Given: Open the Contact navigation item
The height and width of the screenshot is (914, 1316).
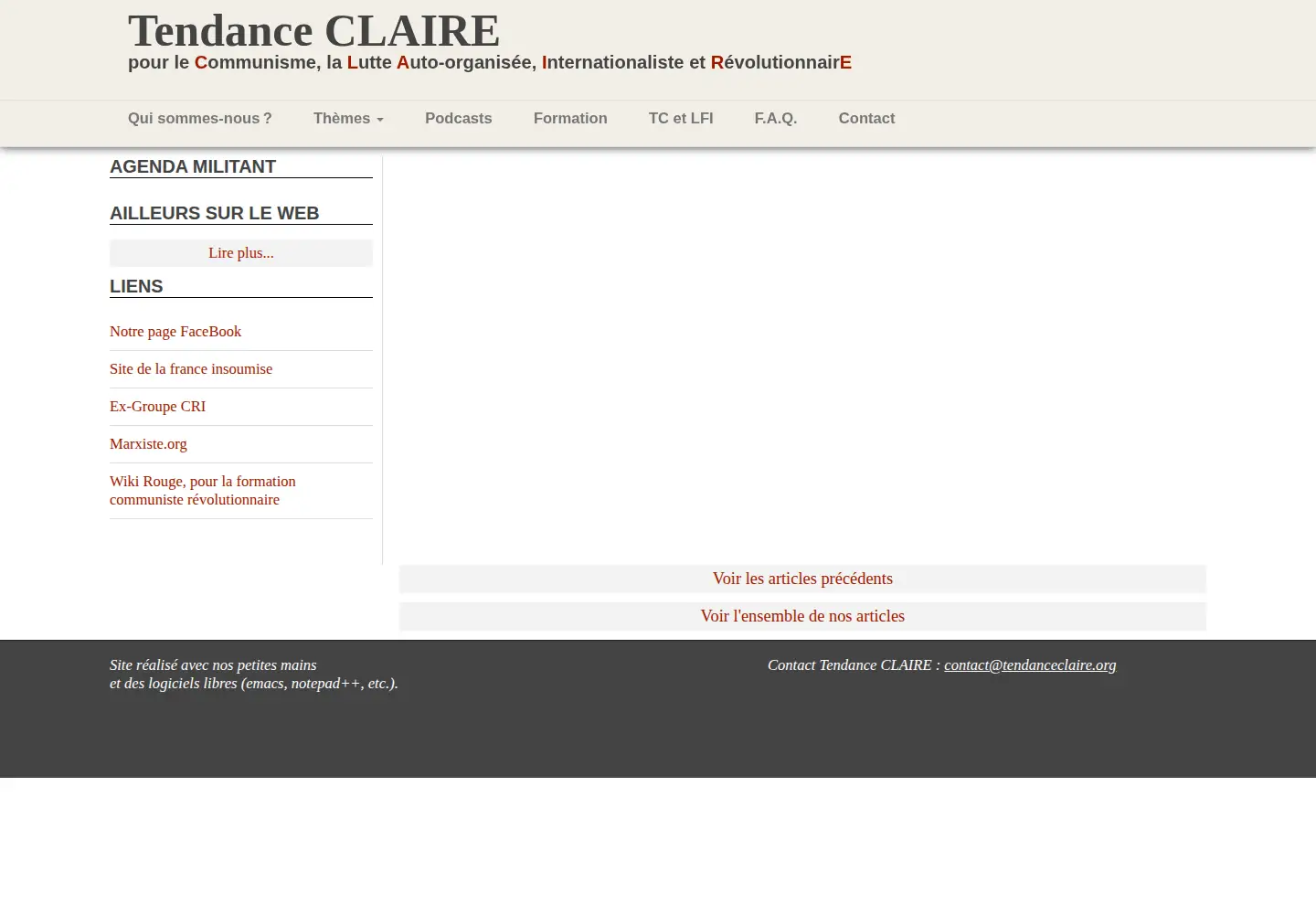Looking at the screenshot, I should [x=866, y=119].
